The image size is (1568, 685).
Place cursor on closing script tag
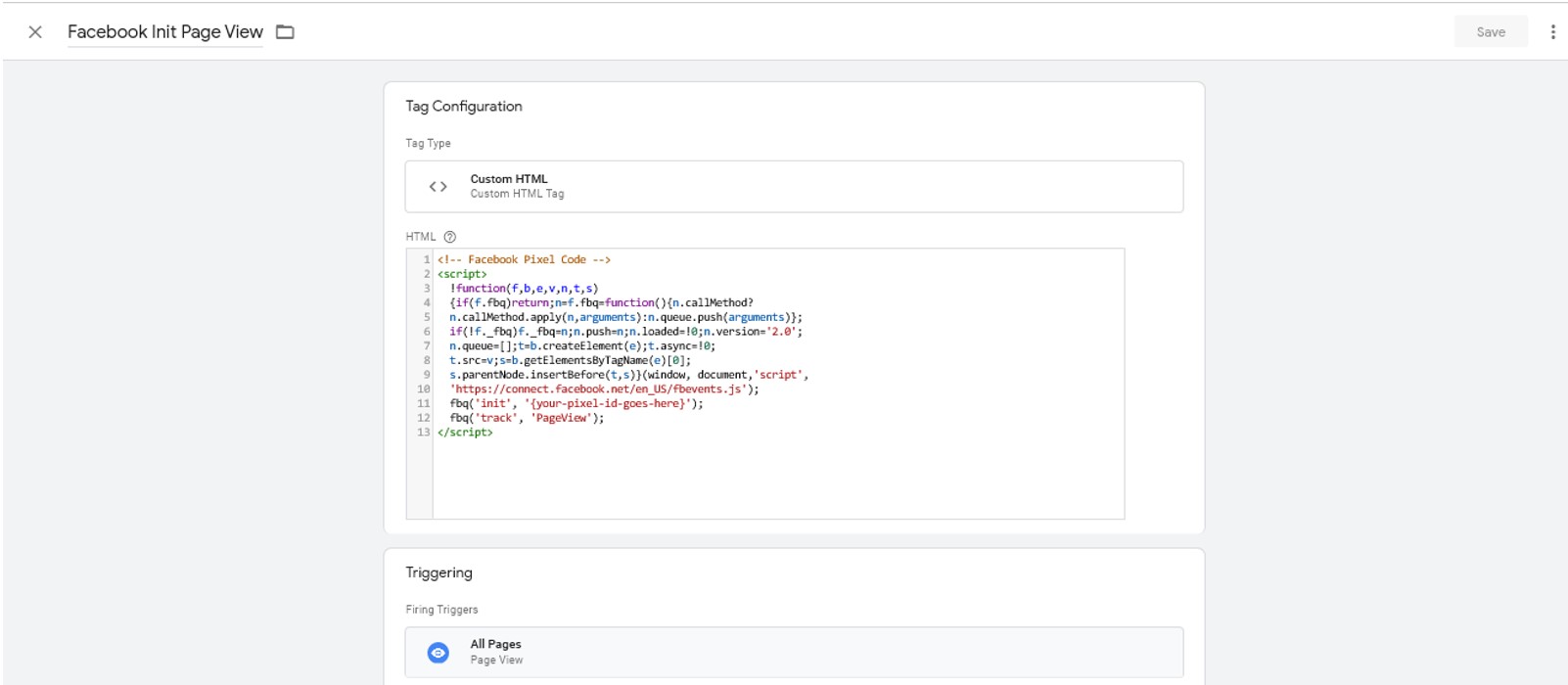[x=465, y=433]
